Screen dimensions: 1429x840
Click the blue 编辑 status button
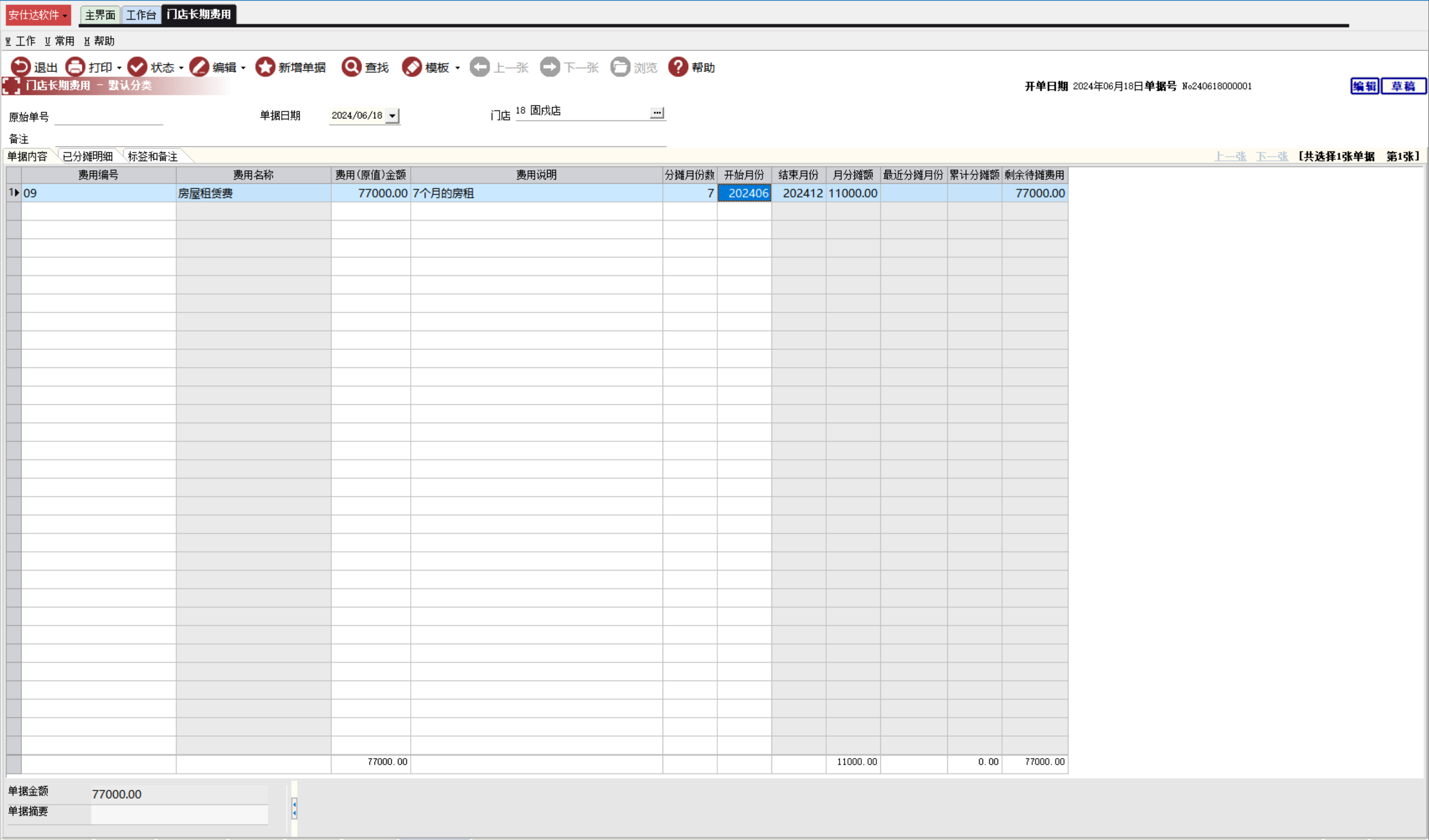1364,86
